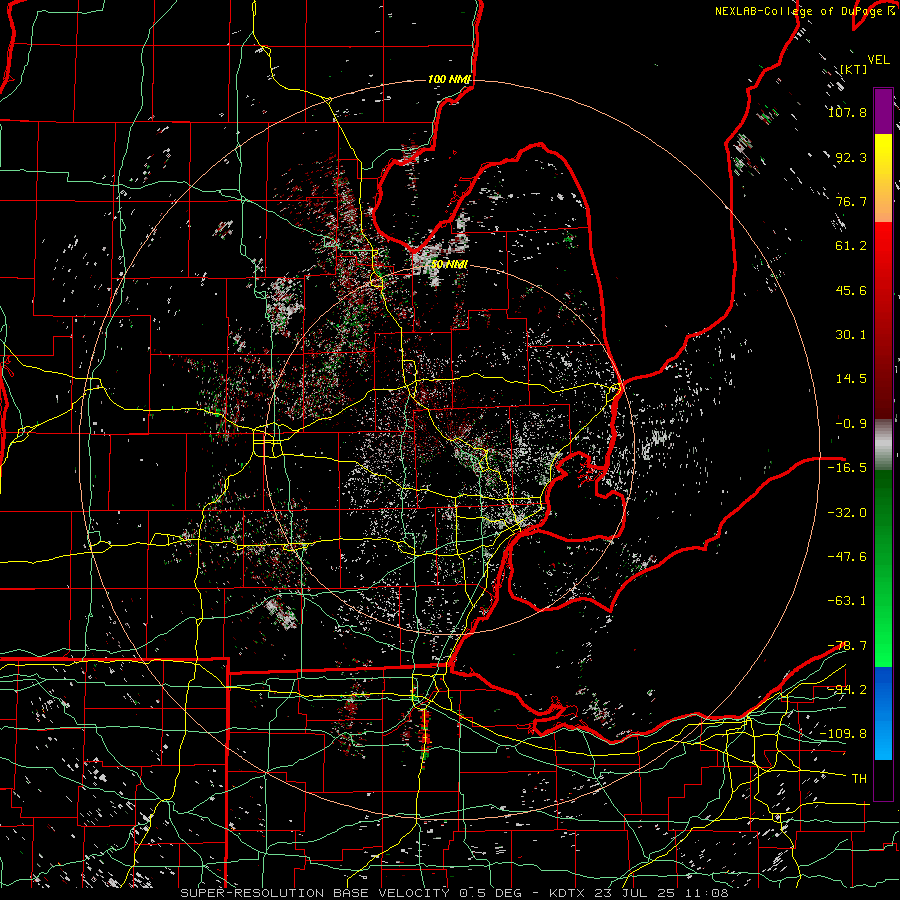
Task: Click the blue segment of the velocity color bar
Action: 883,713
